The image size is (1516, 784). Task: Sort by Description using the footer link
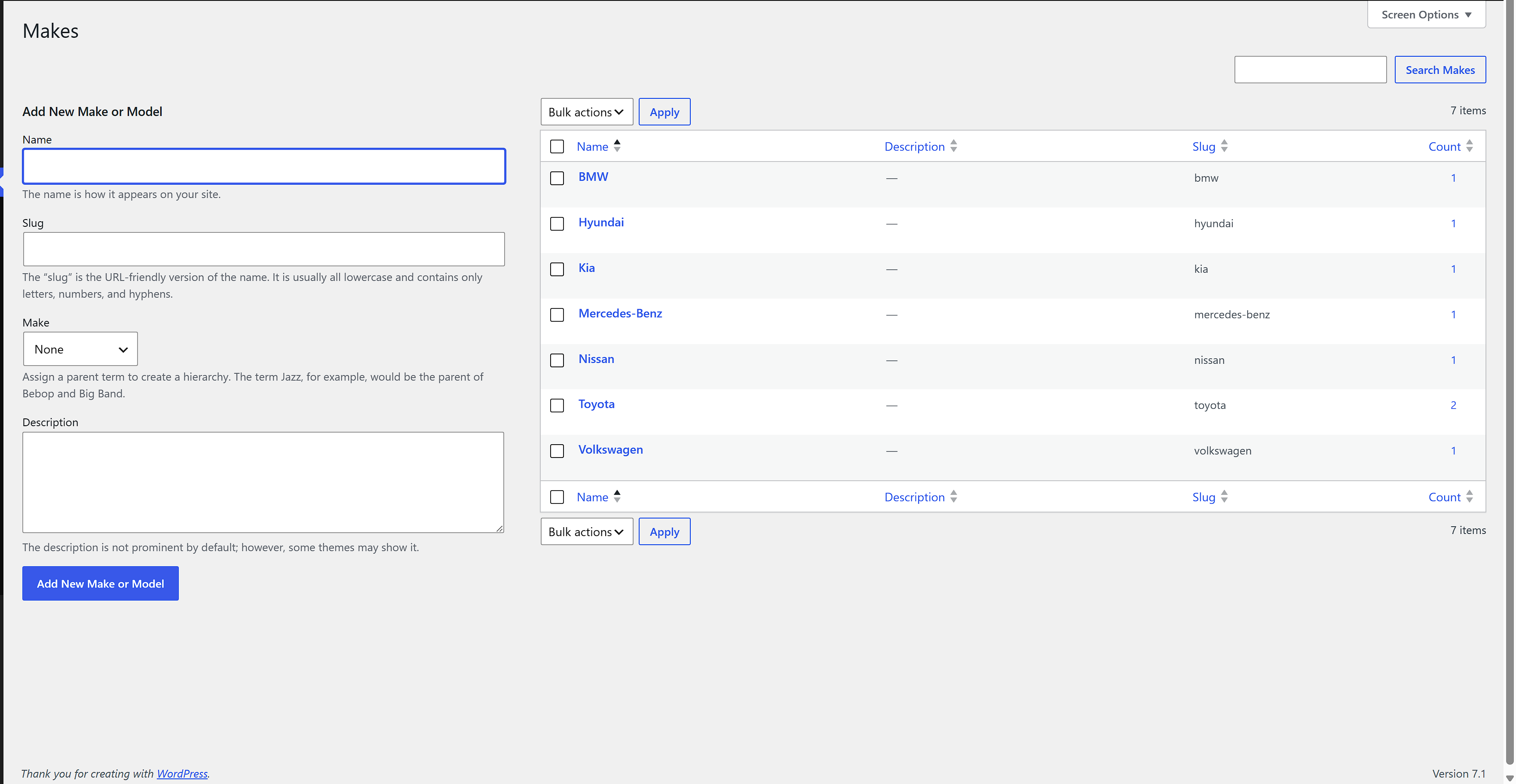click(915, 497)
